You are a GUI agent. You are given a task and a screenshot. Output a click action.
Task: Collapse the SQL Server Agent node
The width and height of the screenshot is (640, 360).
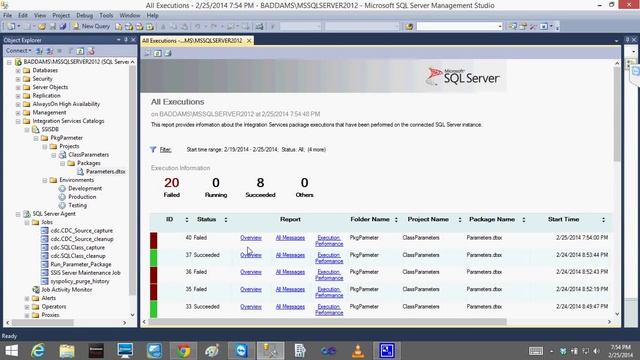(x=18, y=214)
